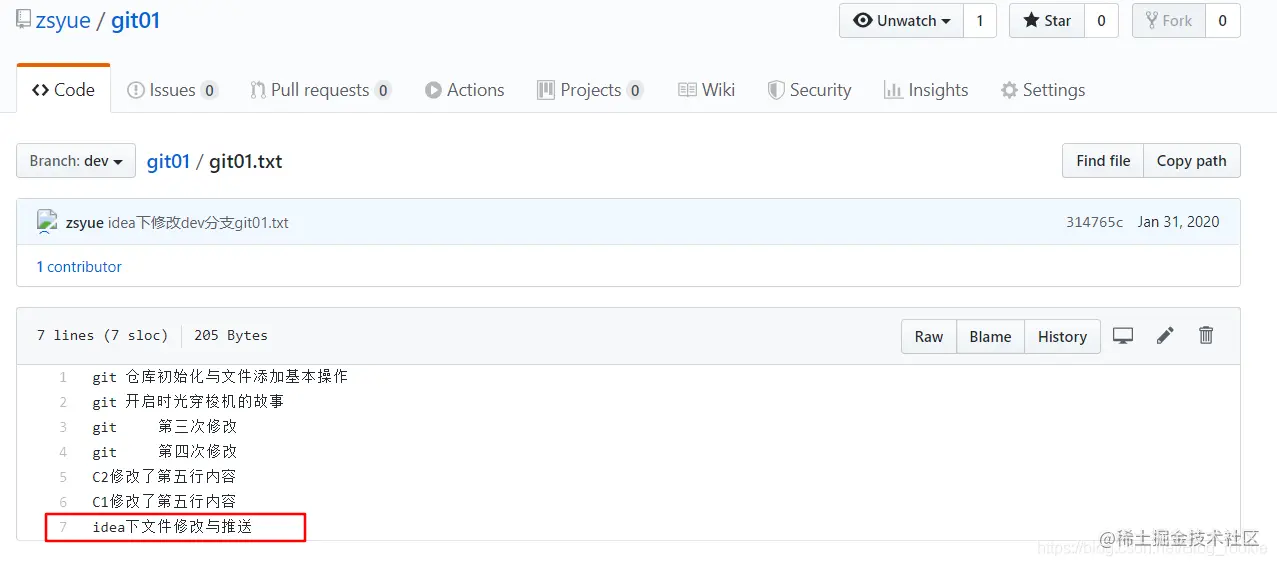Click the zsyue avatar thumbnail

tap(46, 222)
